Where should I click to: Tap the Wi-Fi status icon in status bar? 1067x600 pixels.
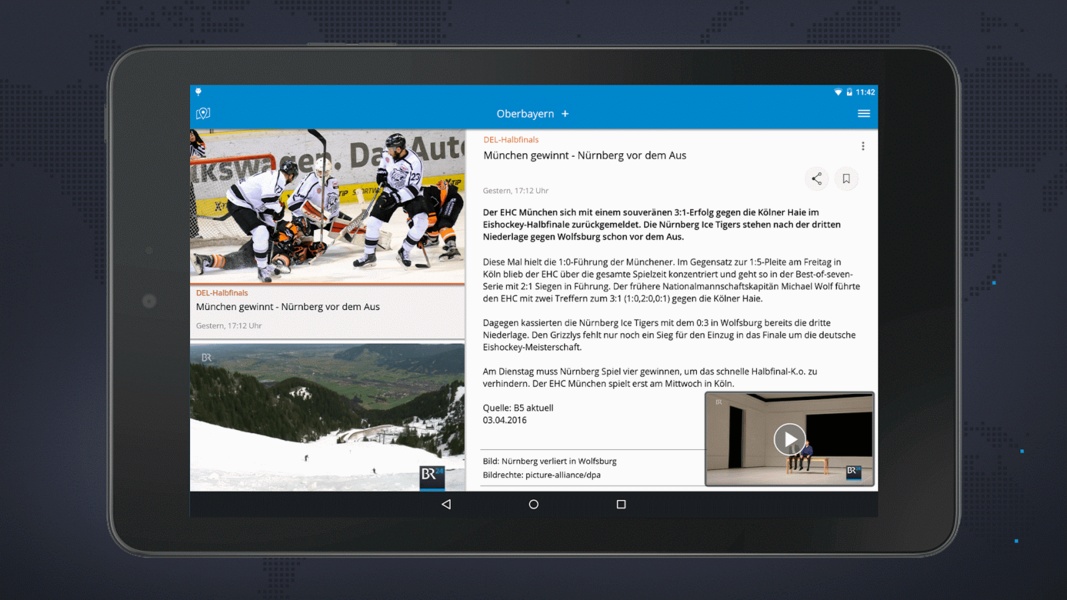[x=838, y=92]
